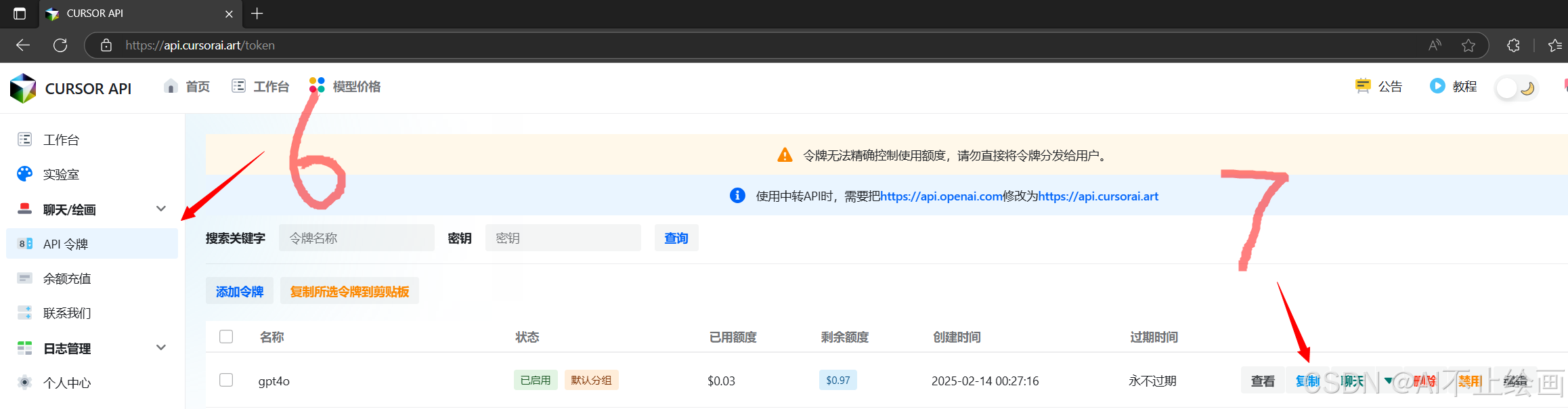
Task: Open 首页 in the top navigation
Action: pyautogui.click(x=198, y=87)
